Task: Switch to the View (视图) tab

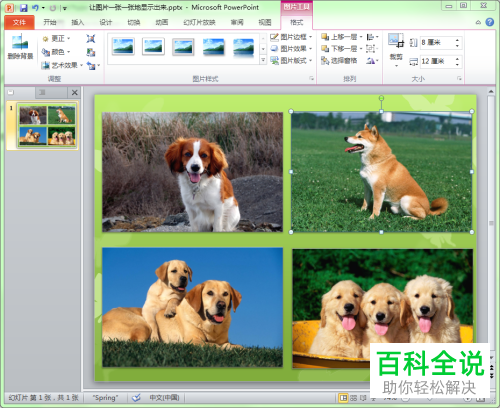Action: 265,22
